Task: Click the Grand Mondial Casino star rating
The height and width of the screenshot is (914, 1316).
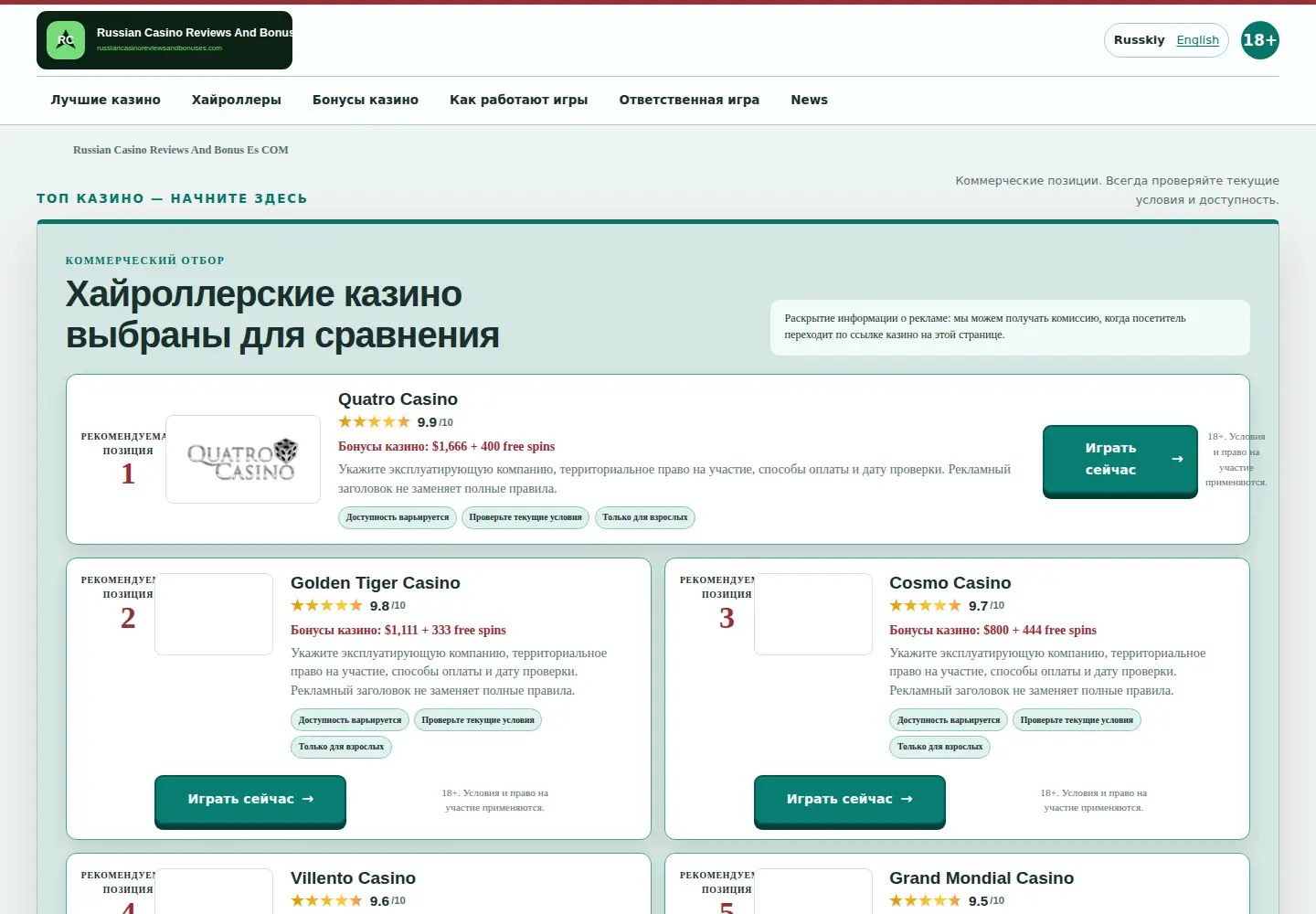Action: 925,901
